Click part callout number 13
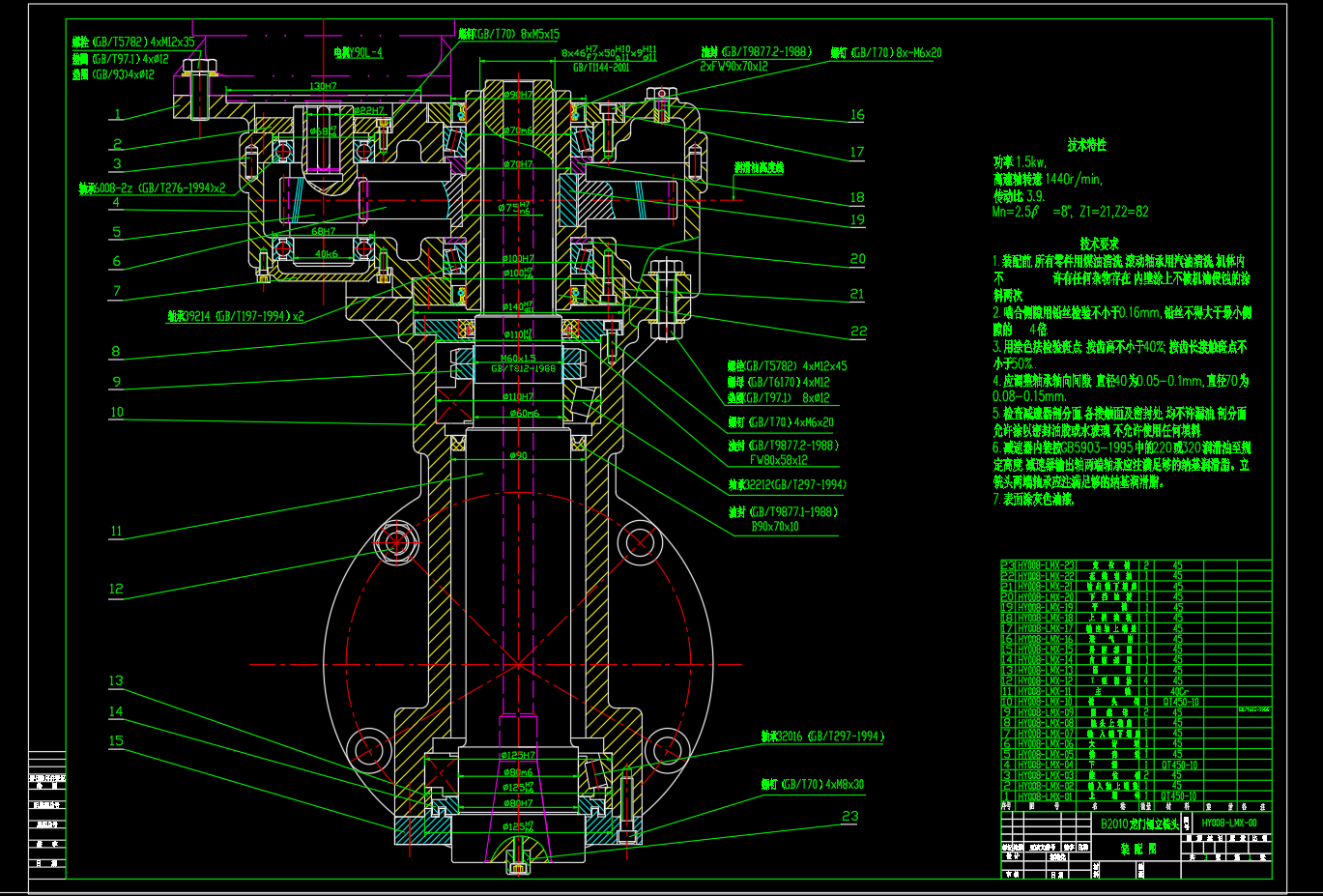This screenshot has width=1323, height=896. click(116, 680)
